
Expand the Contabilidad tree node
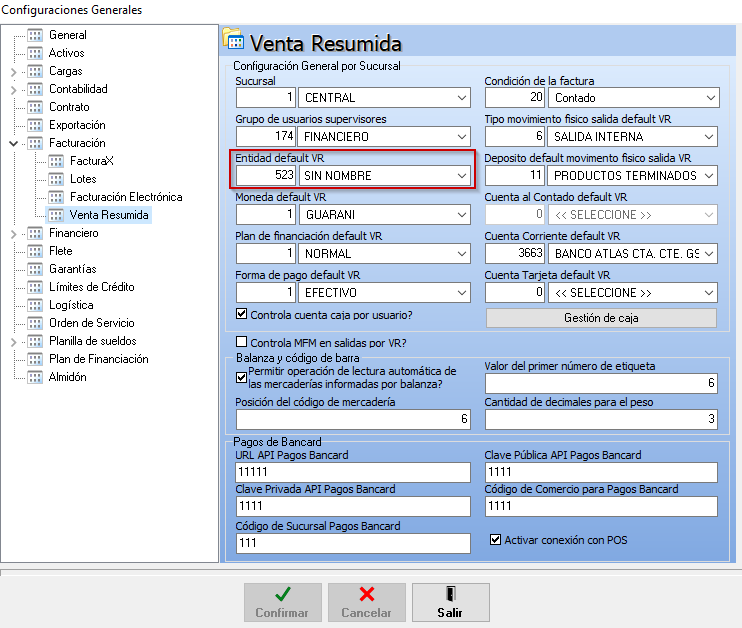13,90
